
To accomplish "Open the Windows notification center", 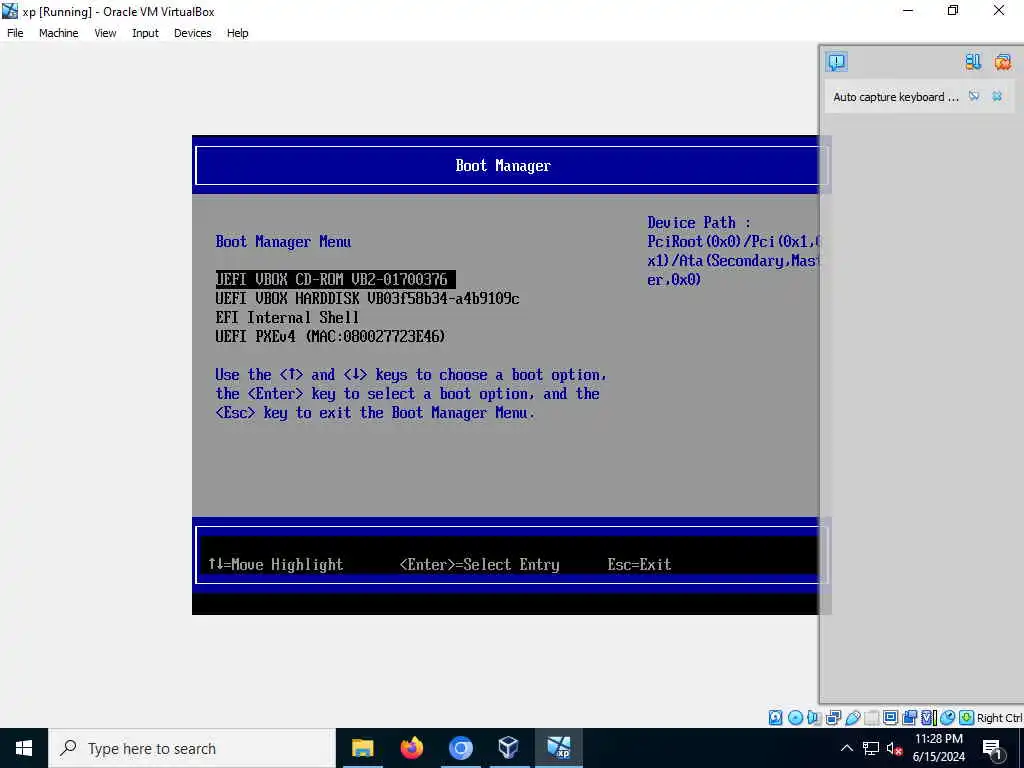I will tap(993, 748).
